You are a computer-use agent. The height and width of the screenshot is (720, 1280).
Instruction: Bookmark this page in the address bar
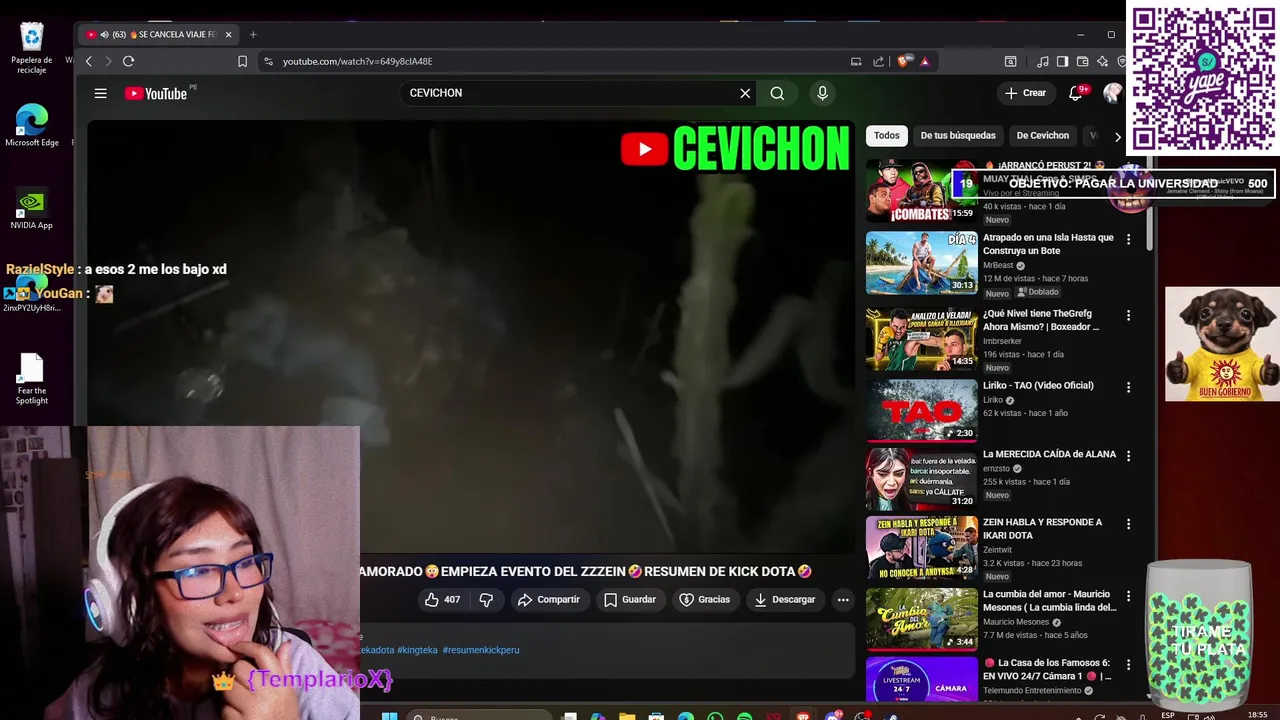tap(242, 61)
